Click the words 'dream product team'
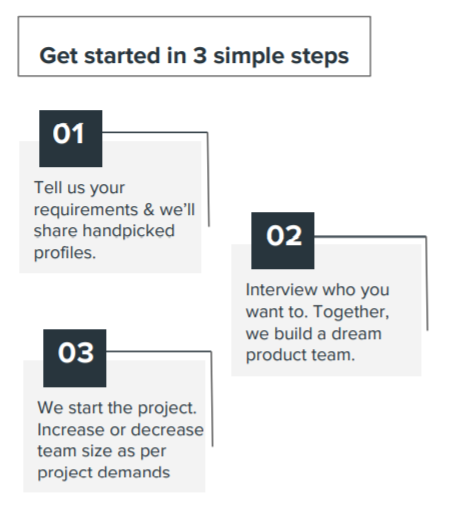This screenshot has height=513, width=460. click(313, 344)
